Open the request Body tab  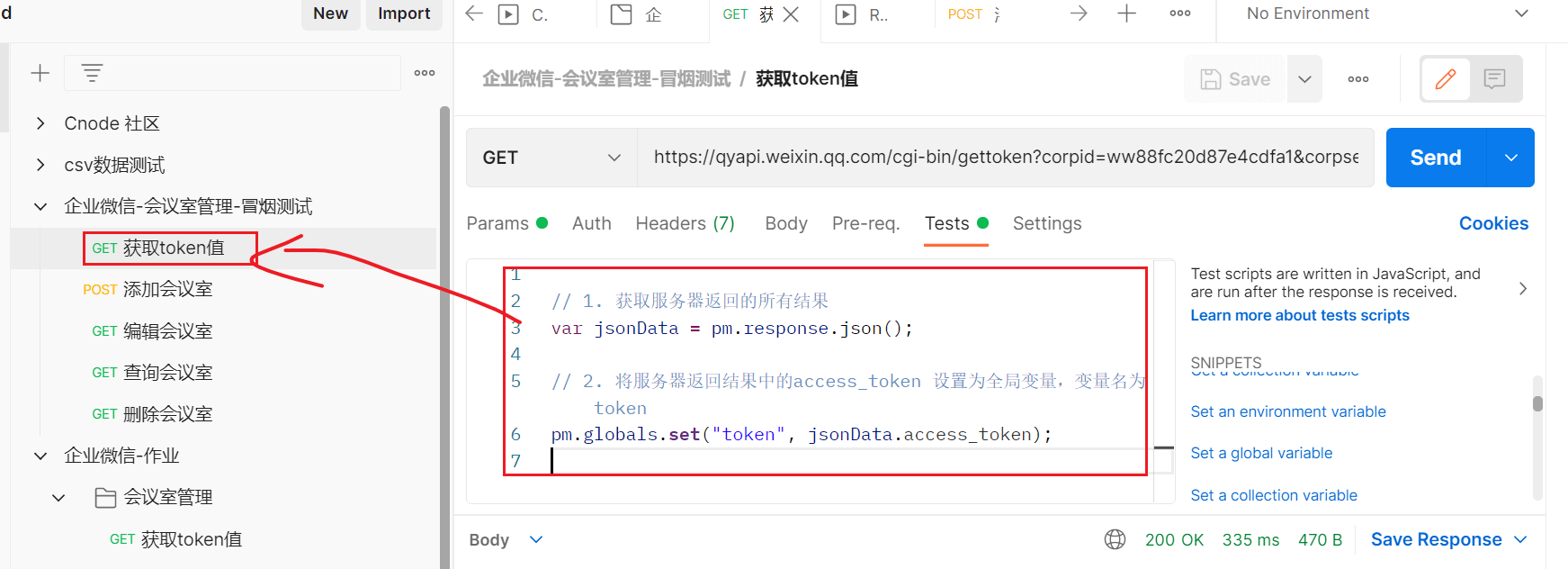786,223
